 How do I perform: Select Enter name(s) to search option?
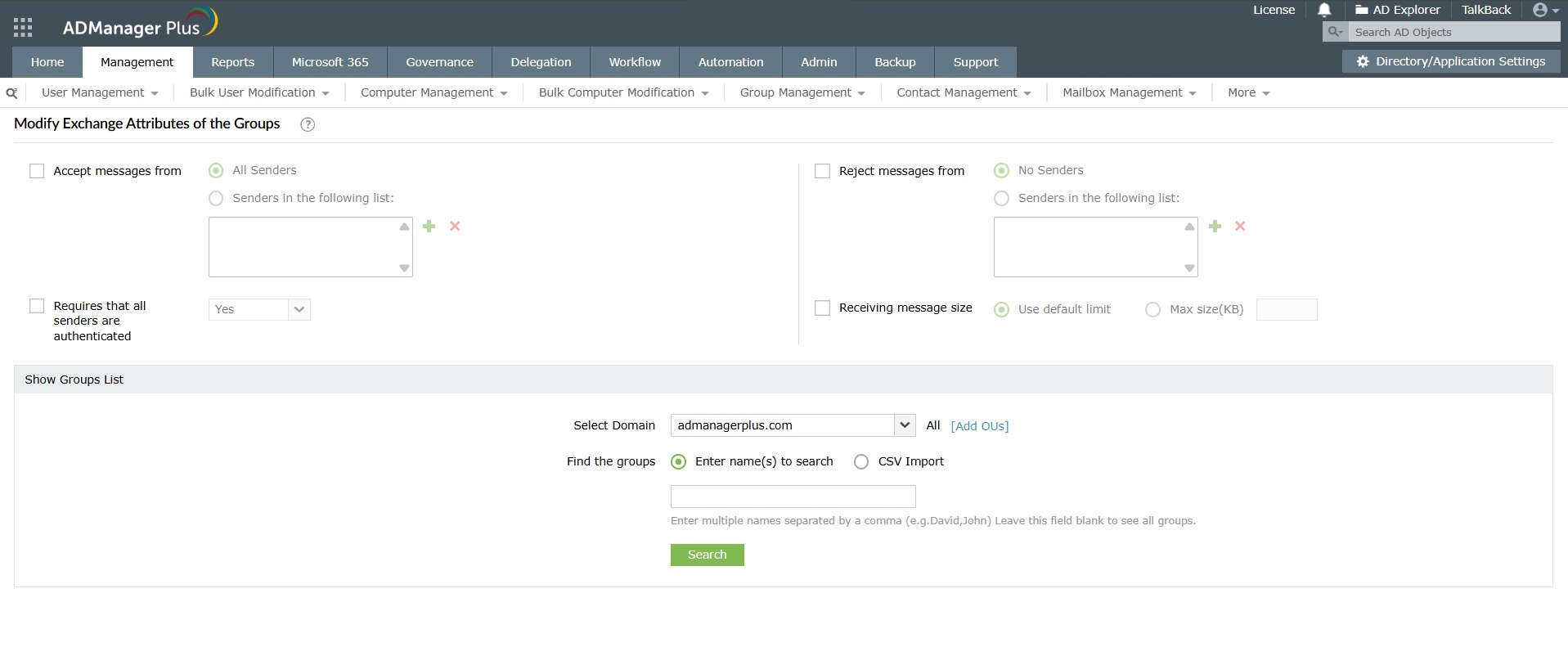click(x=678, y=461)
